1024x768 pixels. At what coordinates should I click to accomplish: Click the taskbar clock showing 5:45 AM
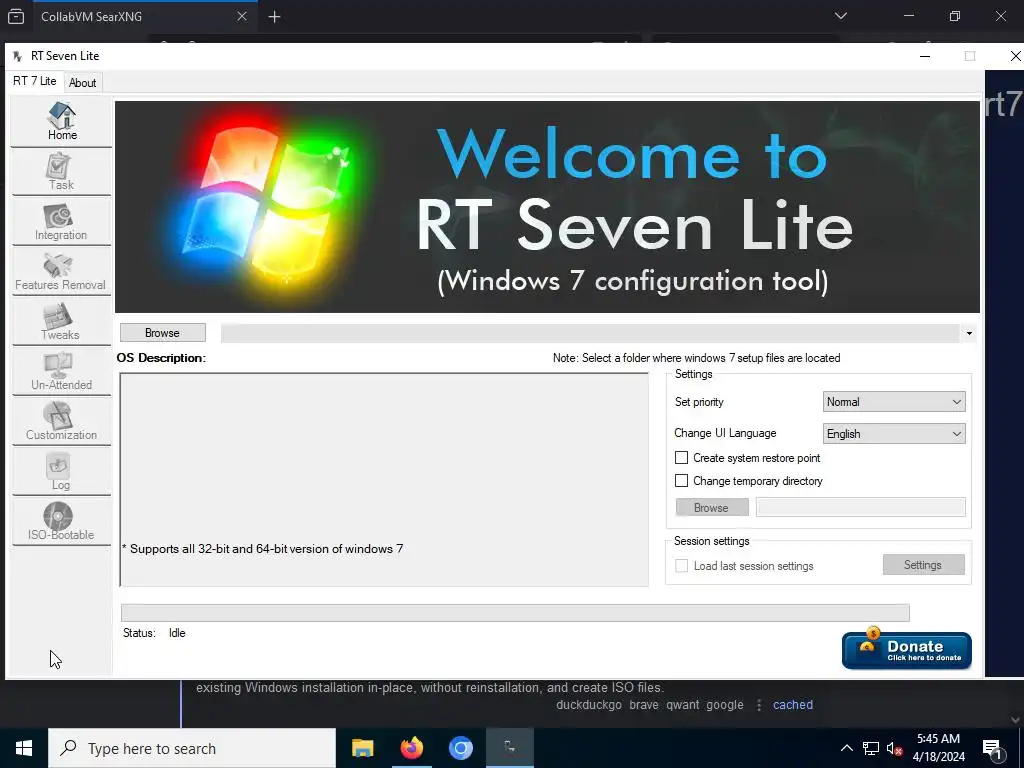pyautogui.click(x=938, y=748)
